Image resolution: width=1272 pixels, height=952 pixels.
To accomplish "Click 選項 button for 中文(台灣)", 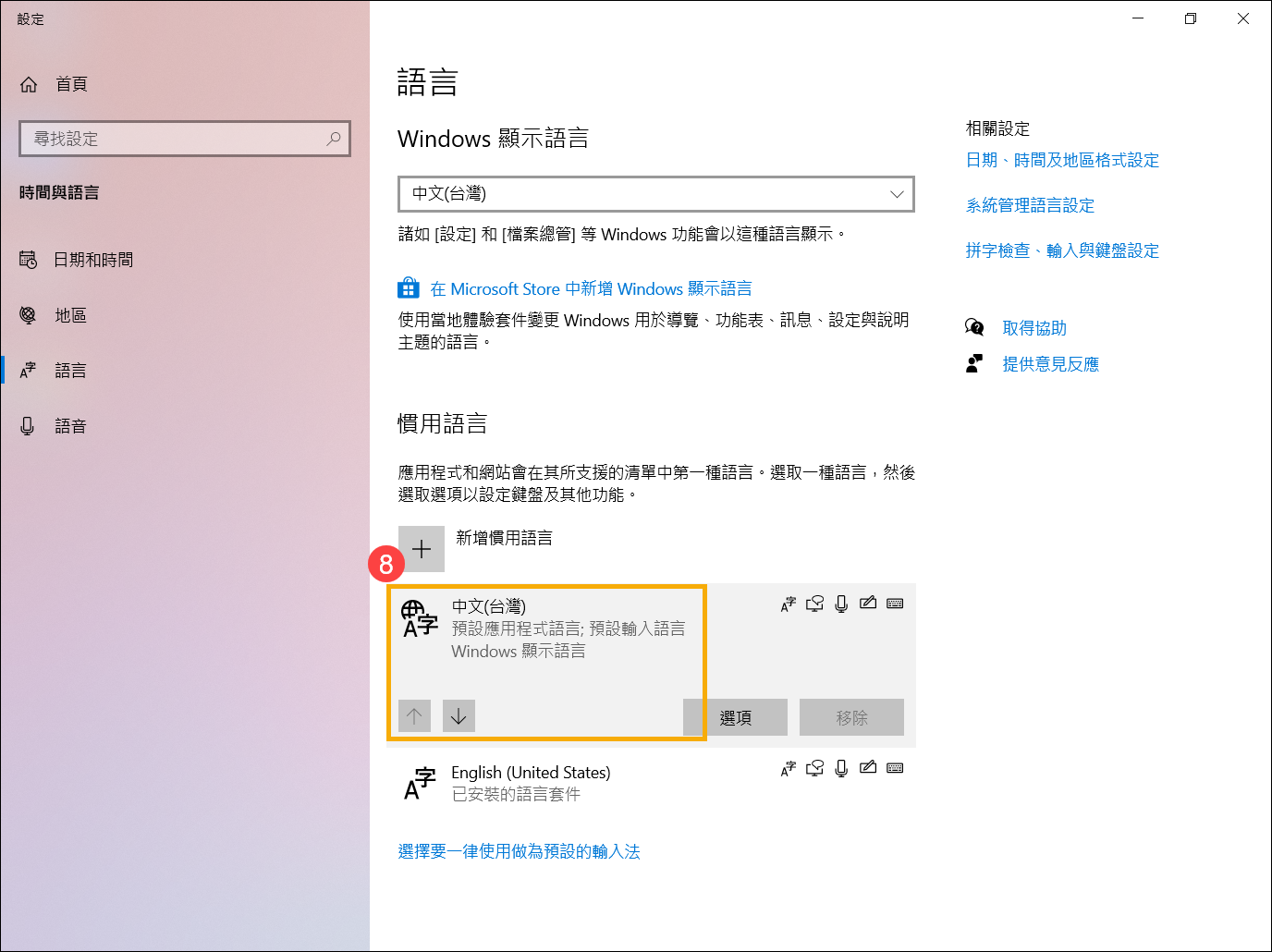I will click(x=736, y=717).
